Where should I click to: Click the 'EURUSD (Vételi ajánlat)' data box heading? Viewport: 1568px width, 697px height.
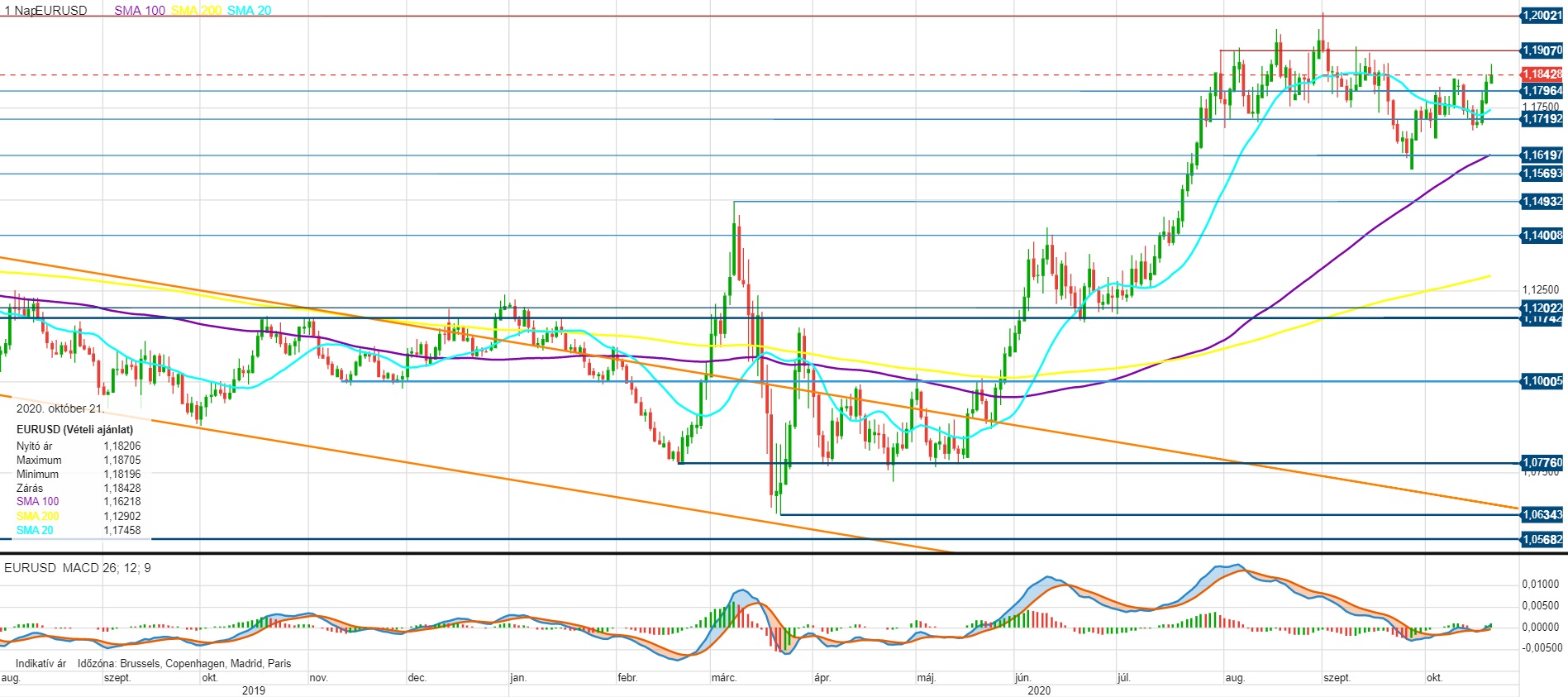[74, 430]
